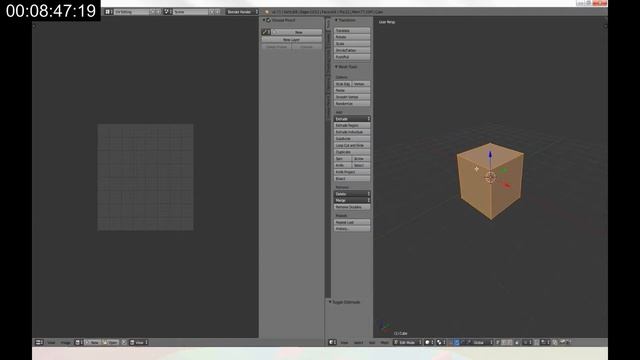Click the Repeat Last button
Screen dimensions: 640x360
[352, 222]
